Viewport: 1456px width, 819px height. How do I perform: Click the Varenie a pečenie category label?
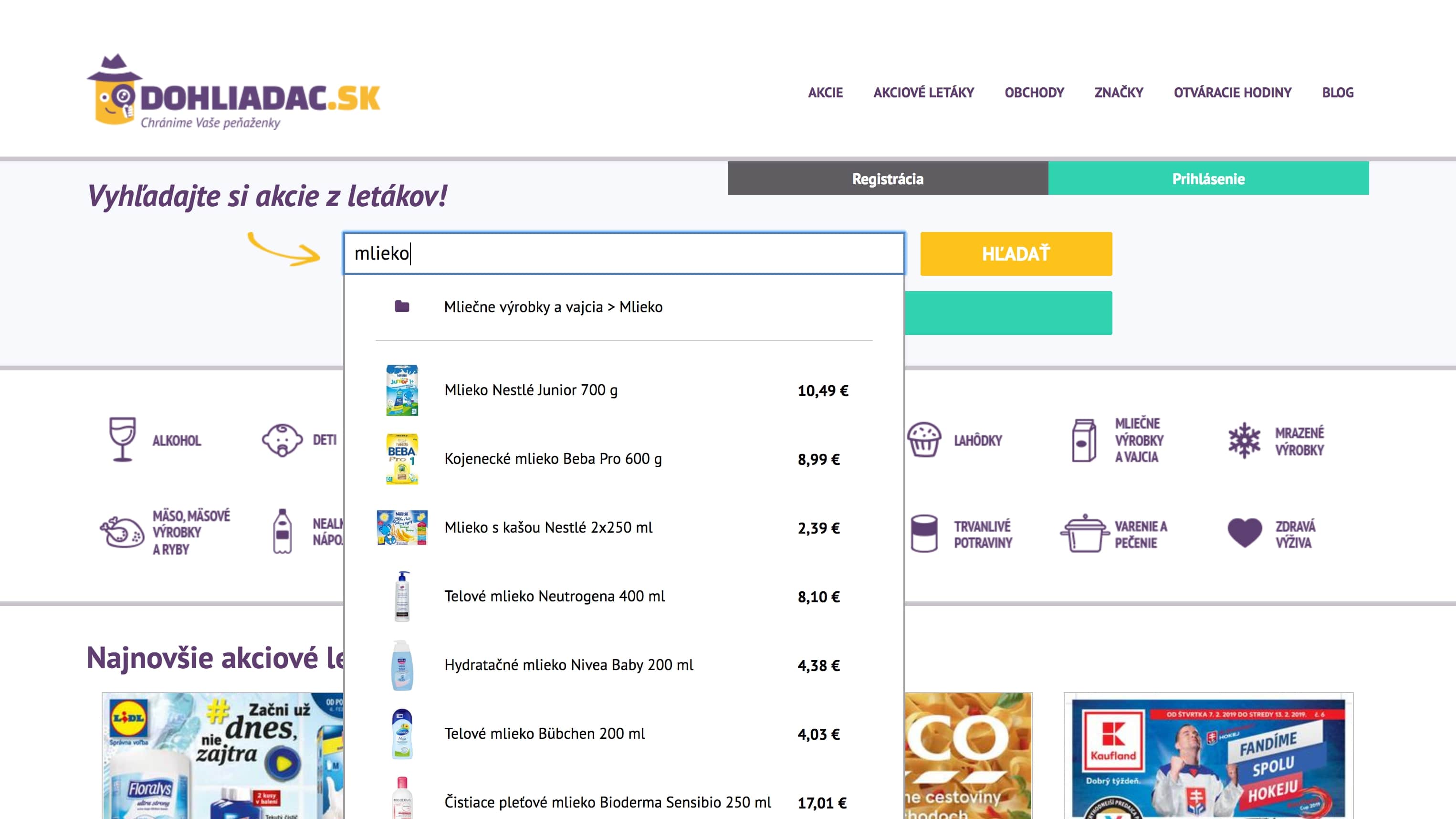click(1141, 534)
